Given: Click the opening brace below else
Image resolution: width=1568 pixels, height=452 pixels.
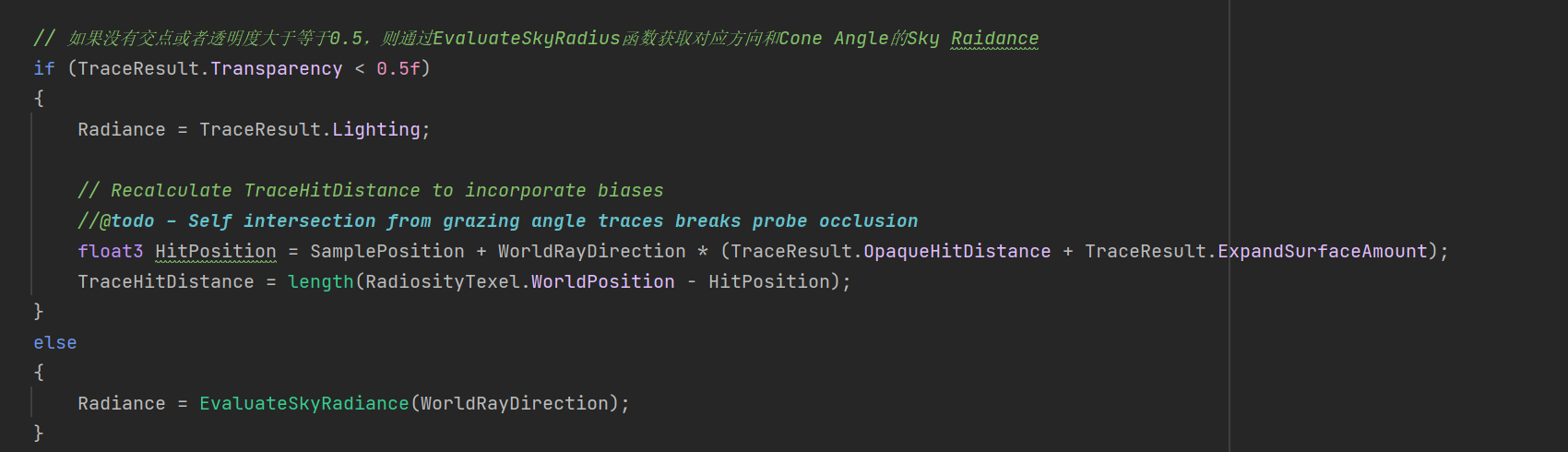Looking at the screenshot, I should (39, 373).
